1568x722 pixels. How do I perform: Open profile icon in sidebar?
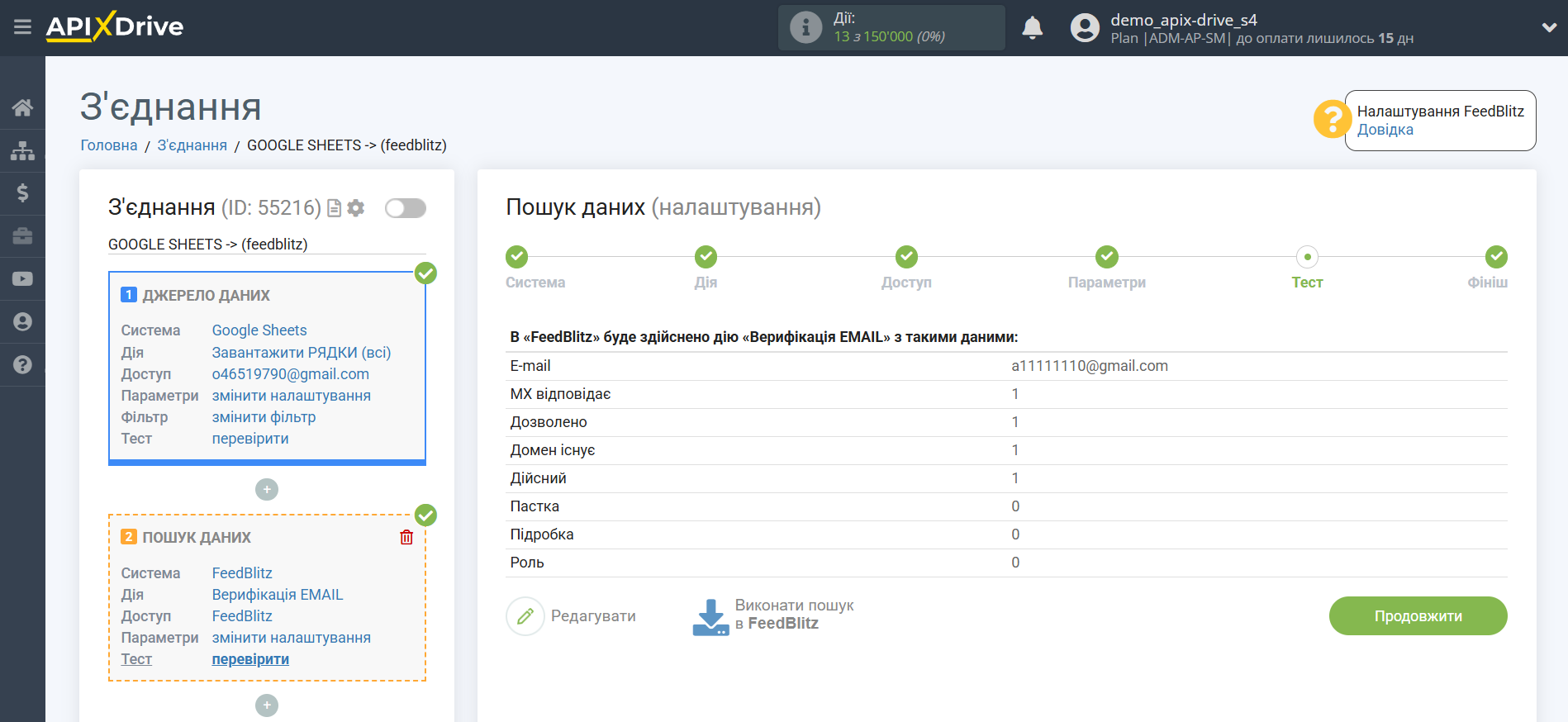[x=22, y=322]
